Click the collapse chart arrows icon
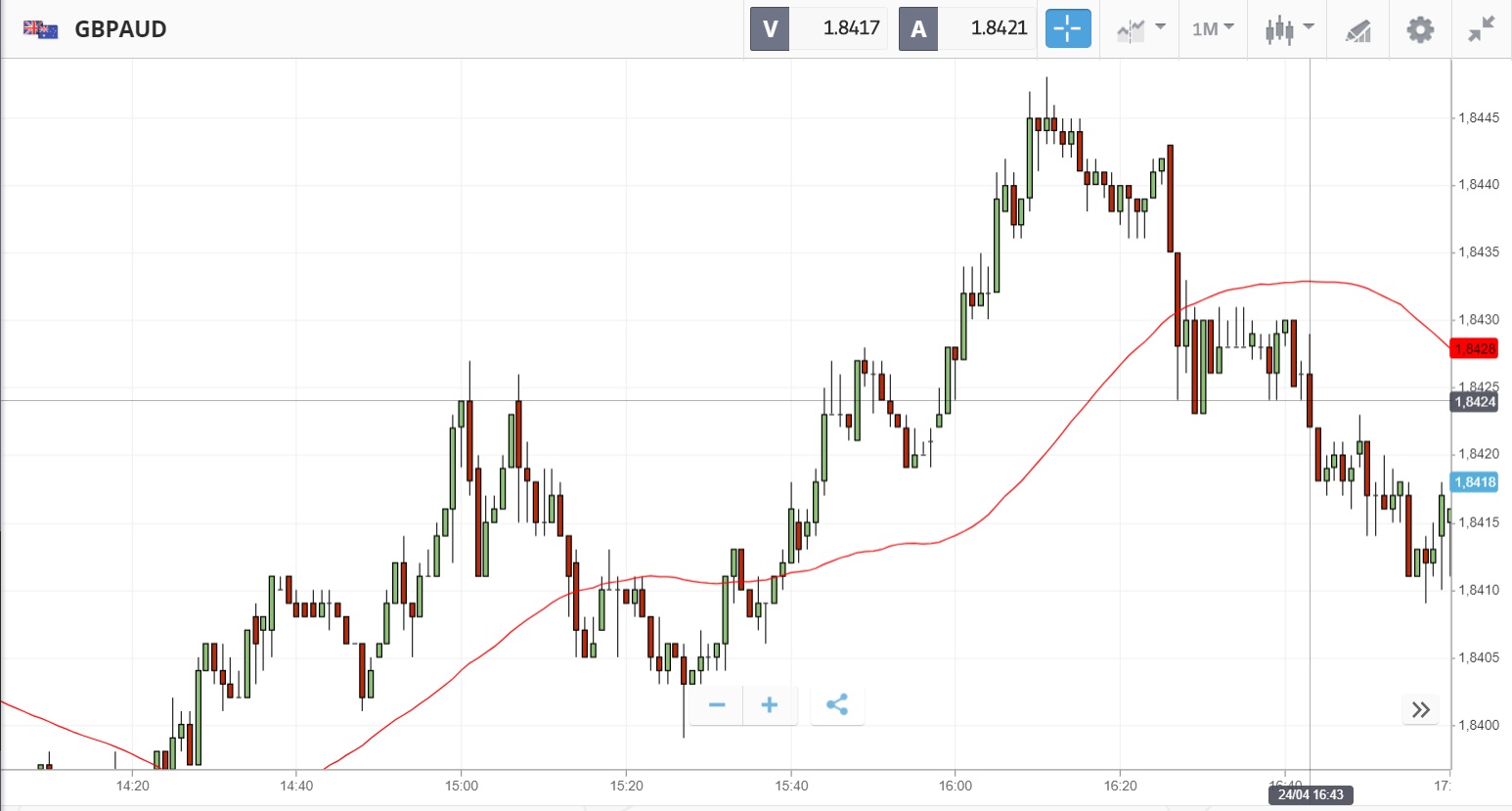The height and width of the screenshot is (811, 1512). (x=1482, y=29)
